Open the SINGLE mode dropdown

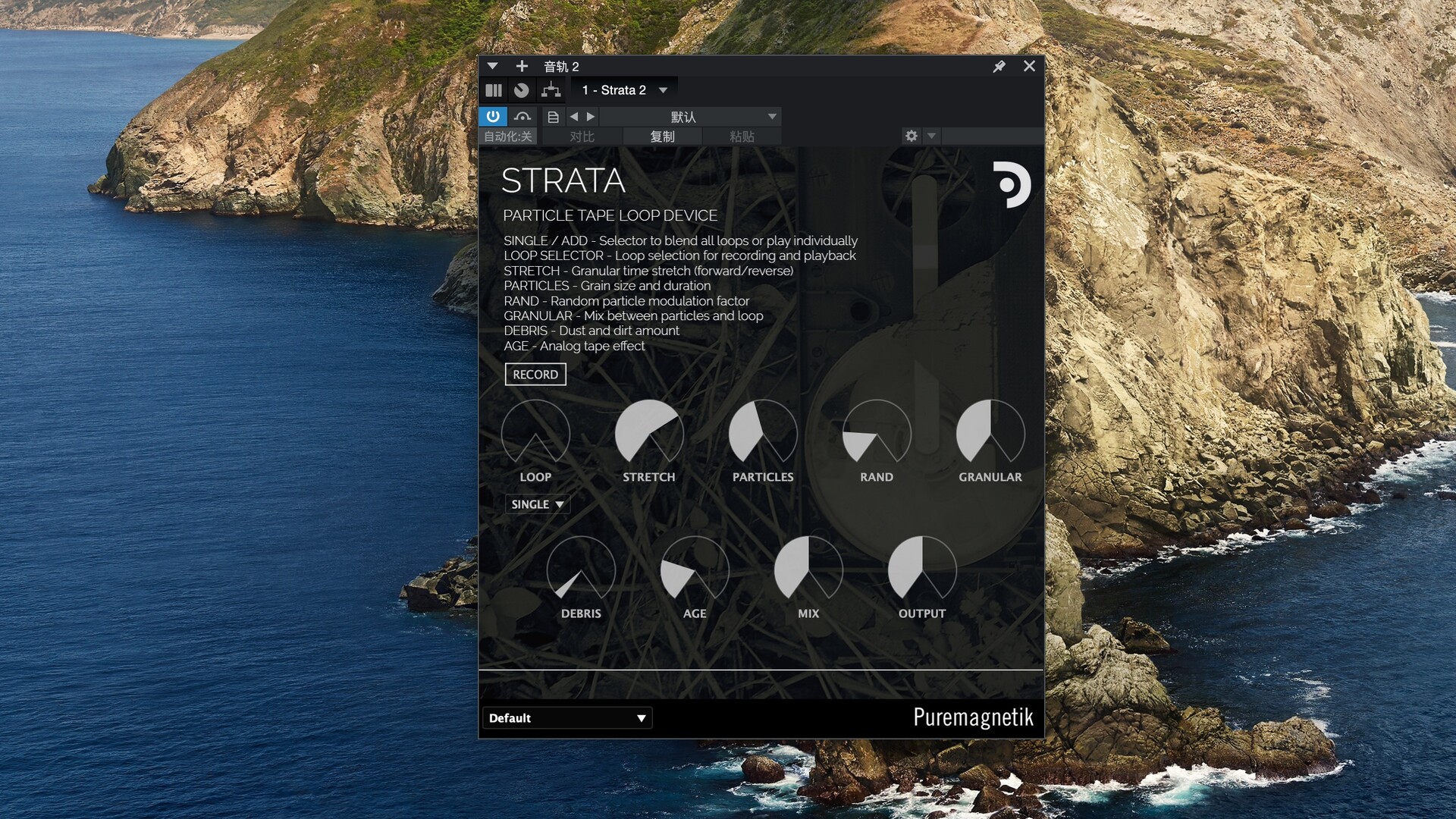click(x=538, y=504)
